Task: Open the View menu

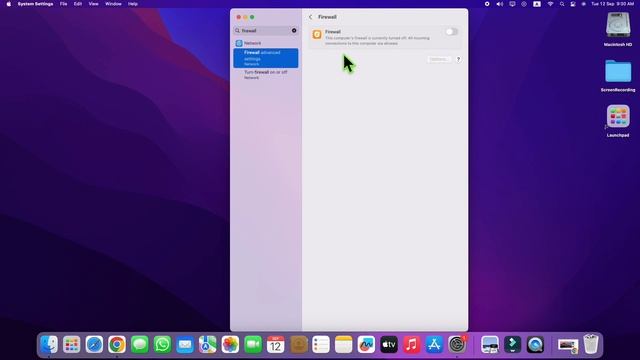Action: tap(93, 4)
